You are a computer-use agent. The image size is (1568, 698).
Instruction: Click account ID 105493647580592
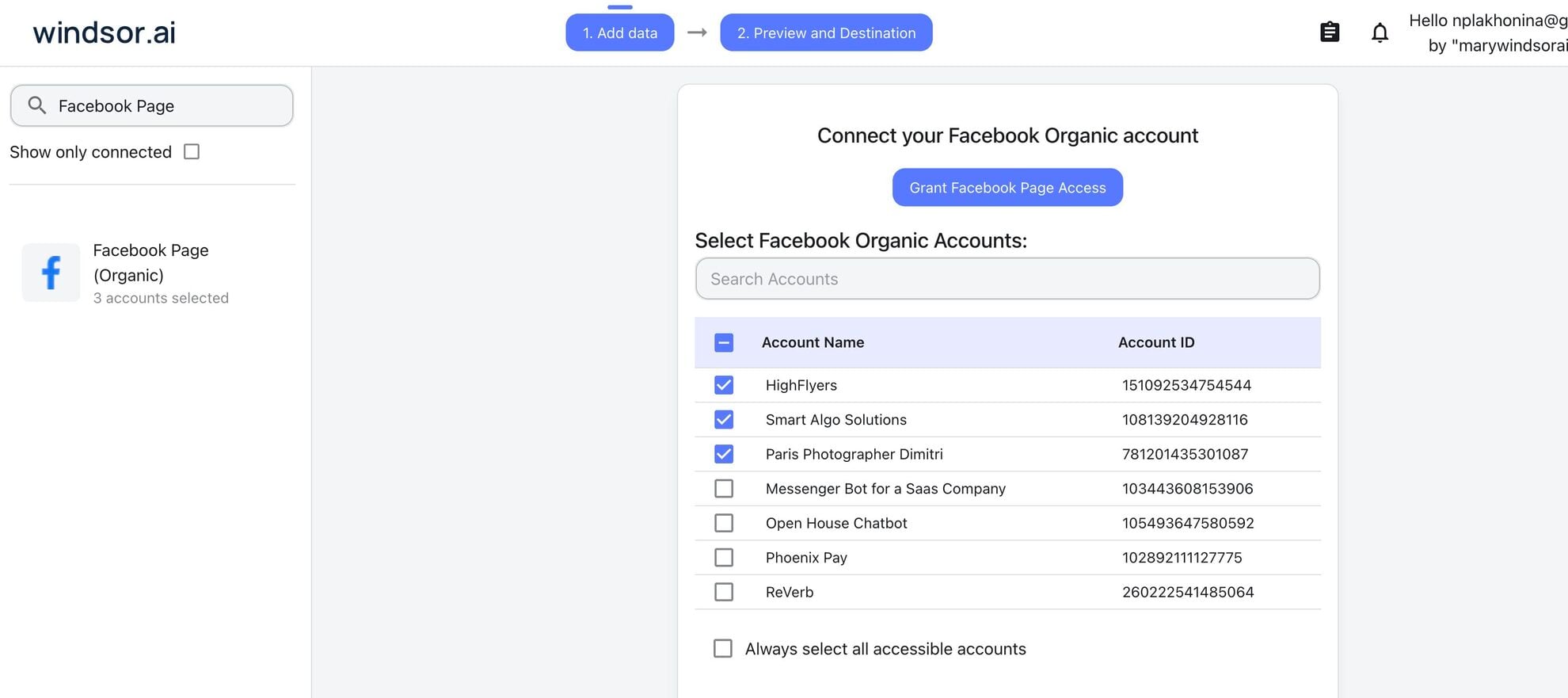coord(1188,523)
